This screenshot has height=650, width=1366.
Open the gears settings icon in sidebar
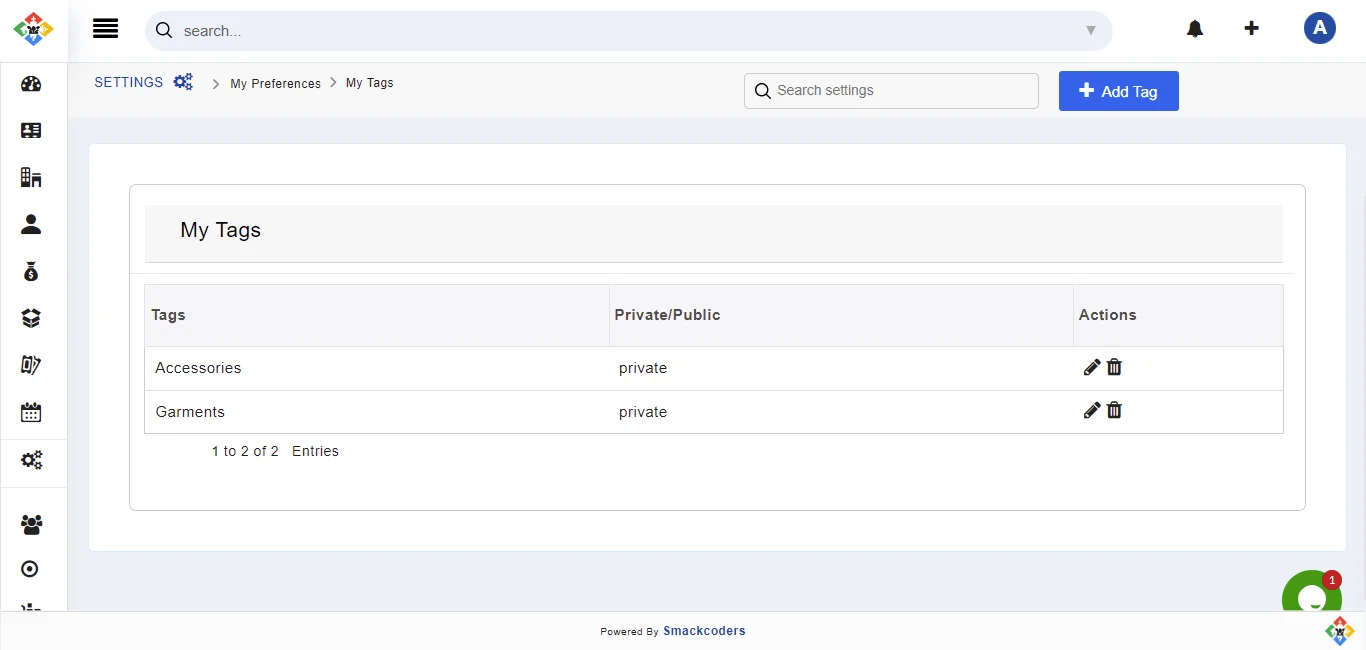(x=31, y=460)
